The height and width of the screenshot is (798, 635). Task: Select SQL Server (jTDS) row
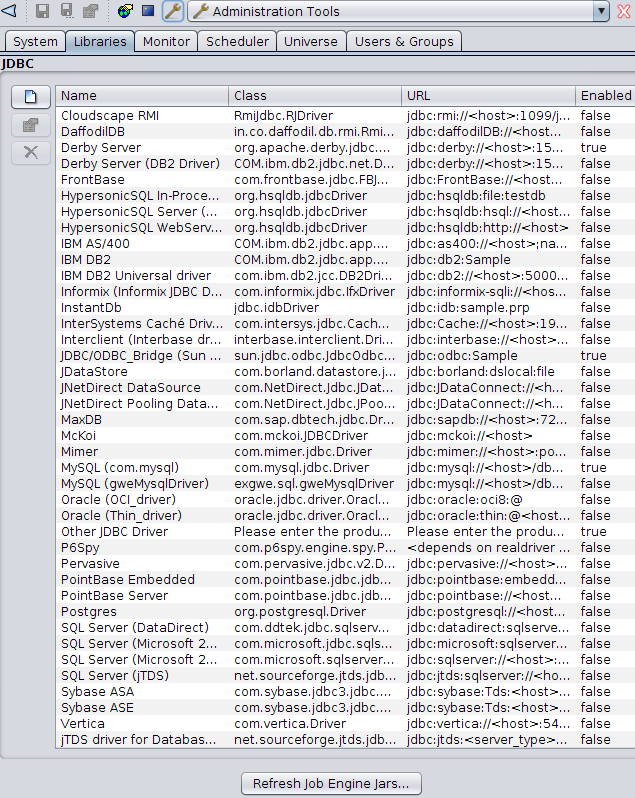click(345, 675)
